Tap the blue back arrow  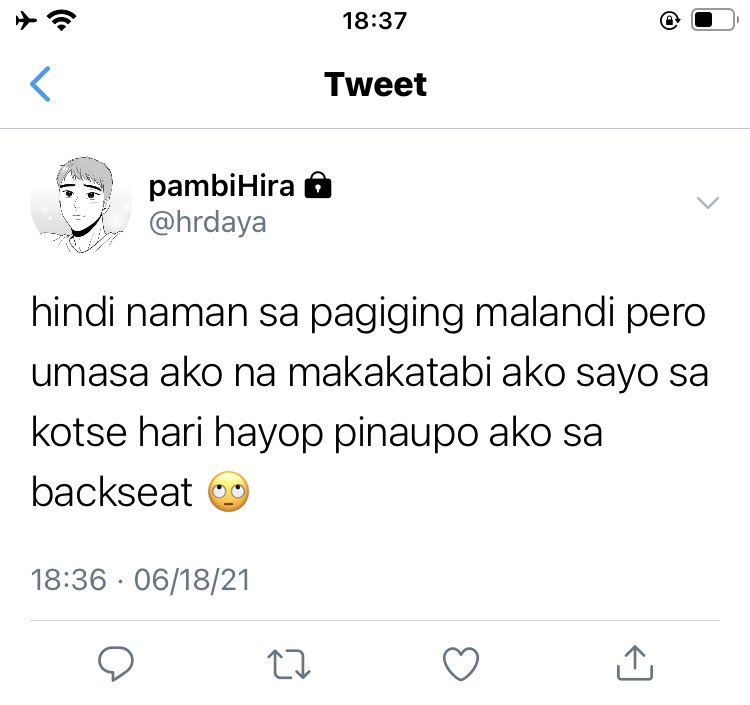pos(40,84)
